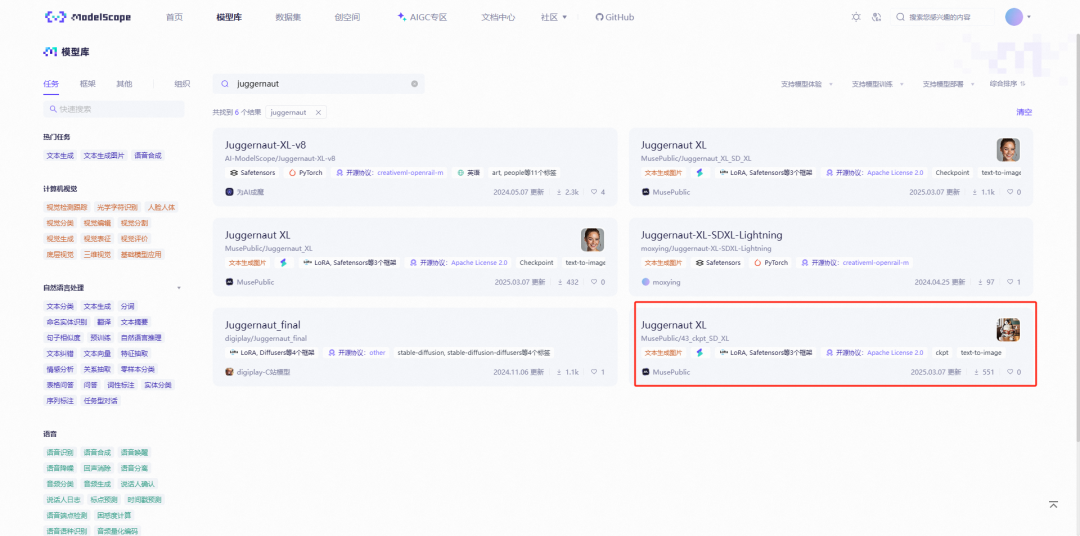1080x536 pixels.
Task: Select the 视觉分割 task filter
Action: coord(134,223)
